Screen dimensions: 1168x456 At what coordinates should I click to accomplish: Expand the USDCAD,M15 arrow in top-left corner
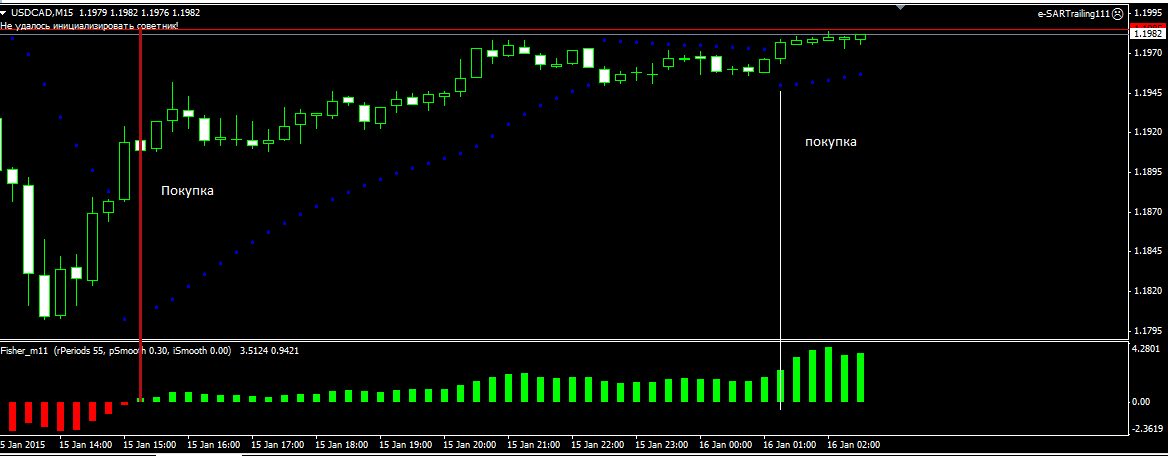(4, 13)
